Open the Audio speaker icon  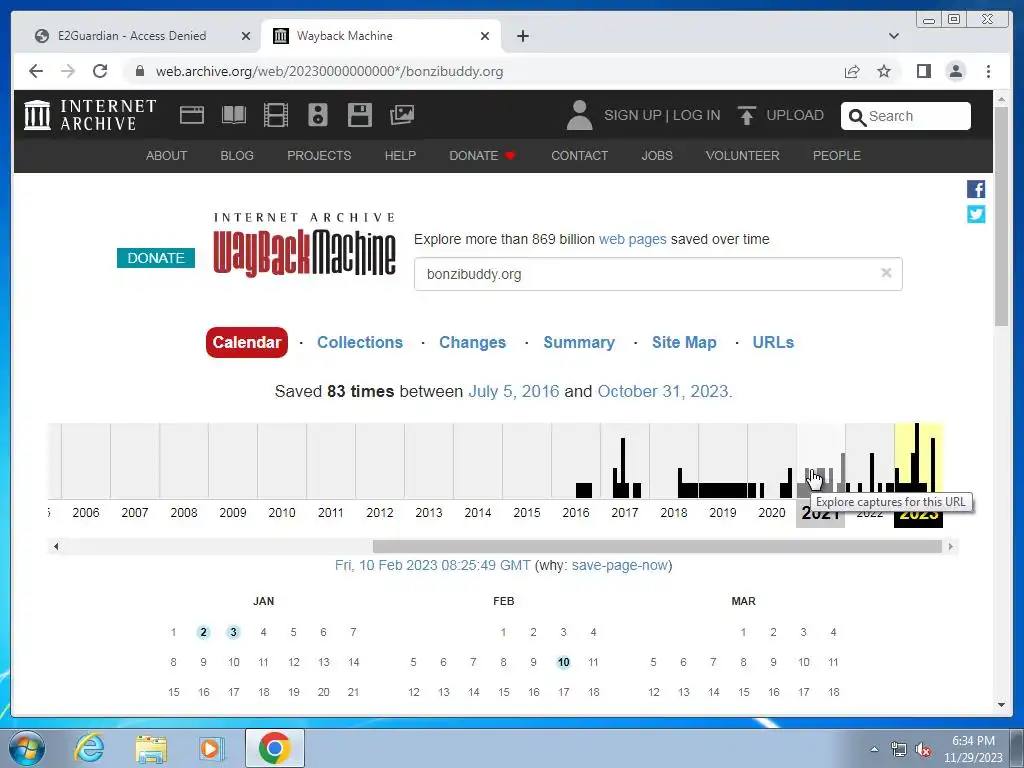[x=318, y=116]
